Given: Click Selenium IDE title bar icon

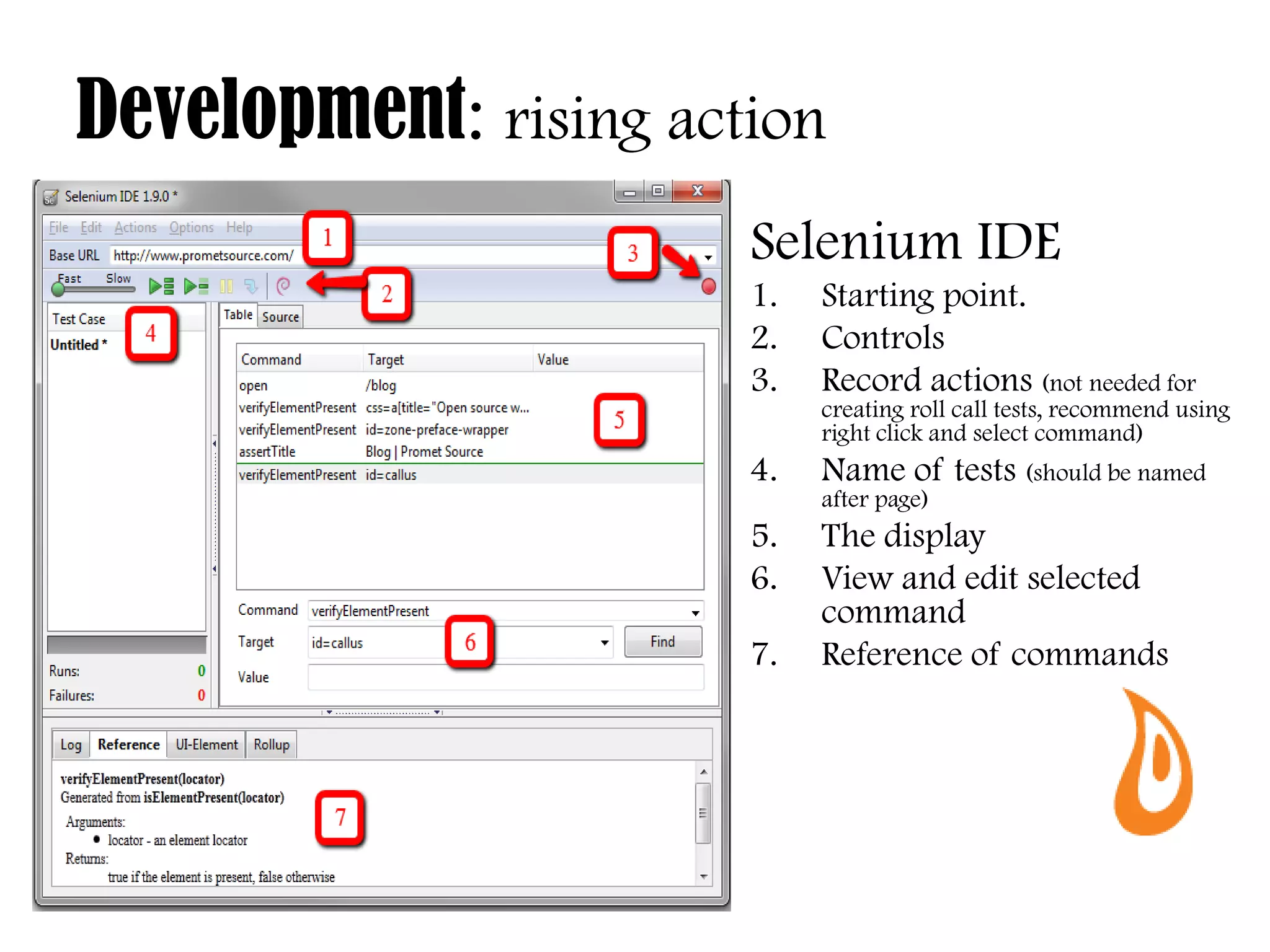Looking at the screenshot, I should pyautogui.click(x=51, y=197).
